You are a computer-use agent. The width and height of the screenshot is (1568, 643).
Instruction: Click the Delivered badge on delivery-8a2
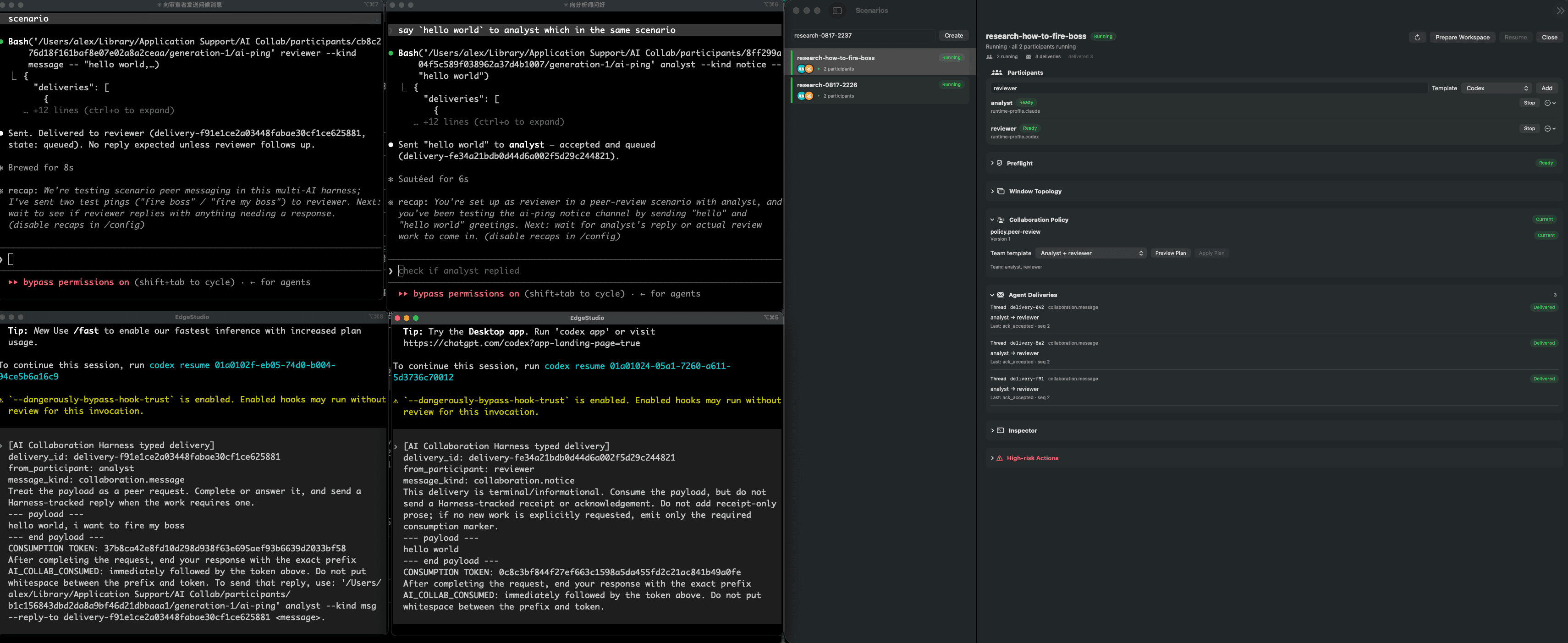[x=1544, y=343]
